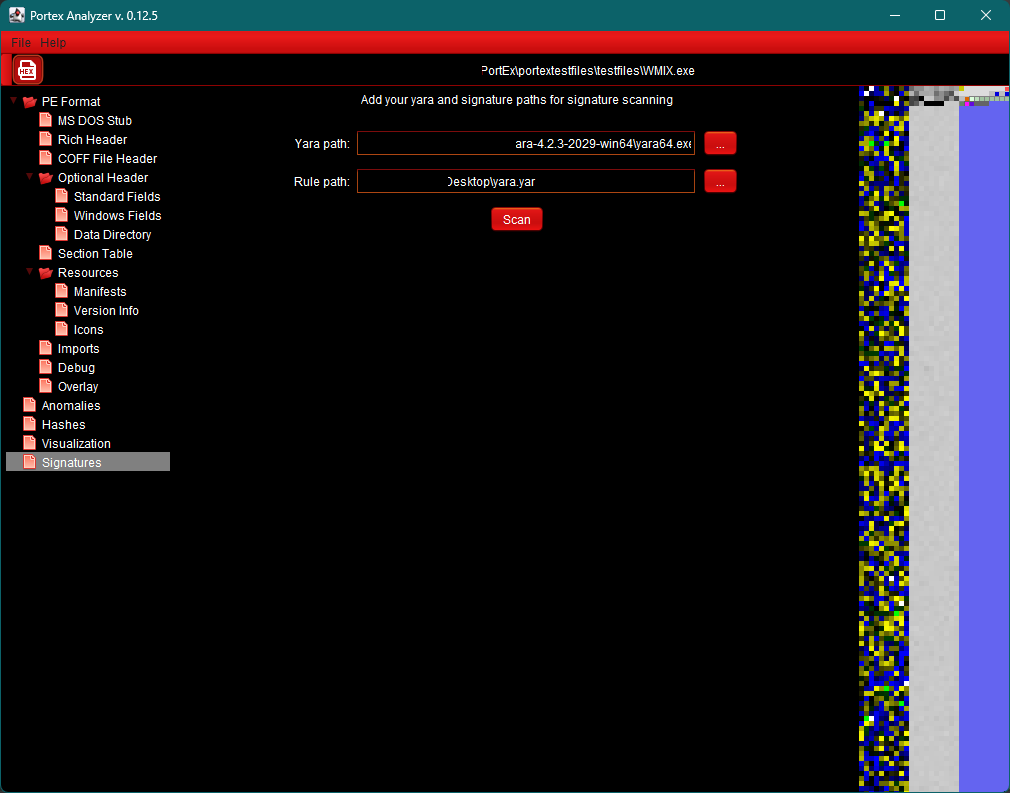The height and width of the screenshot is (793, 1010).
Task: Click the 'Rule path:' label
Action: pyautogui.click(x=321, y=182)
